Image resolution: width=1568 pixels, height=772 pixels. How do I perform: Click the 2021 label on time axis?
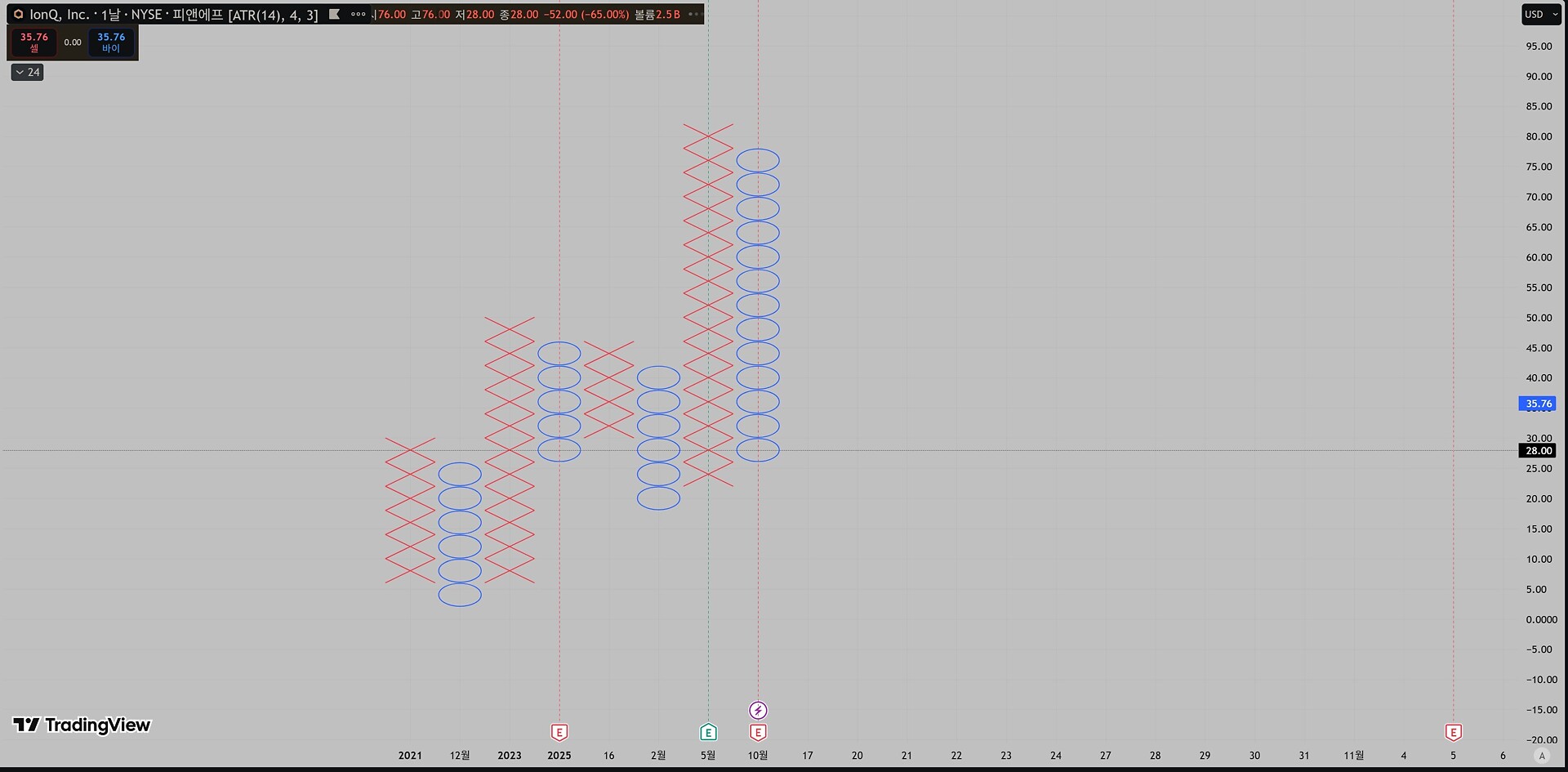click(x=410, y=756)
